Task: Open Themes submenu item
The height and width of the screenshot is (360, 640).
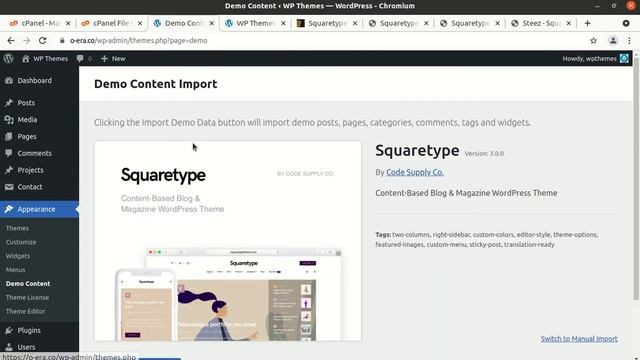Action: click(x=17, y=228)
